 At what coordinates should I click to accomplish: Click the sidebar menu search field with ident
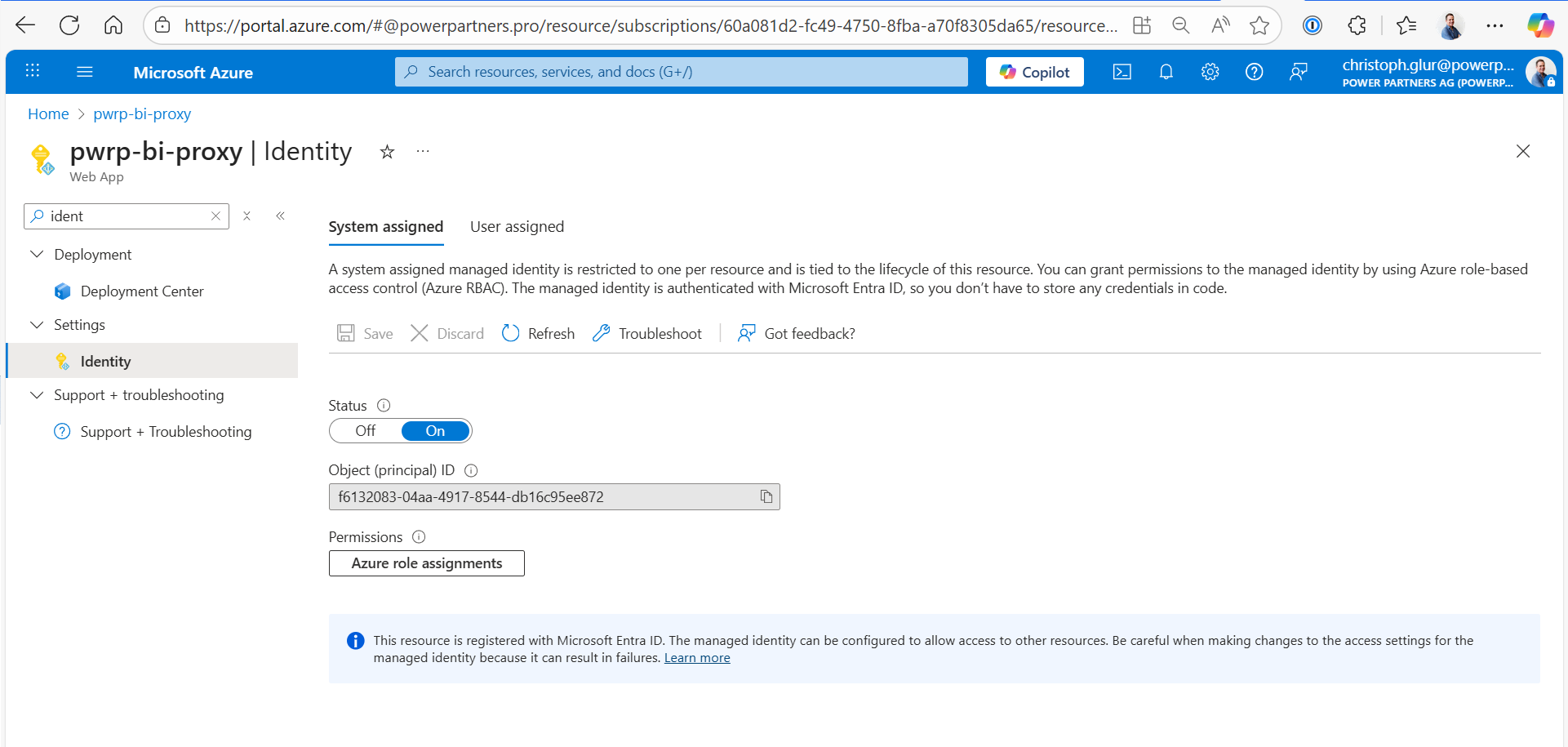tap(126, 216)
